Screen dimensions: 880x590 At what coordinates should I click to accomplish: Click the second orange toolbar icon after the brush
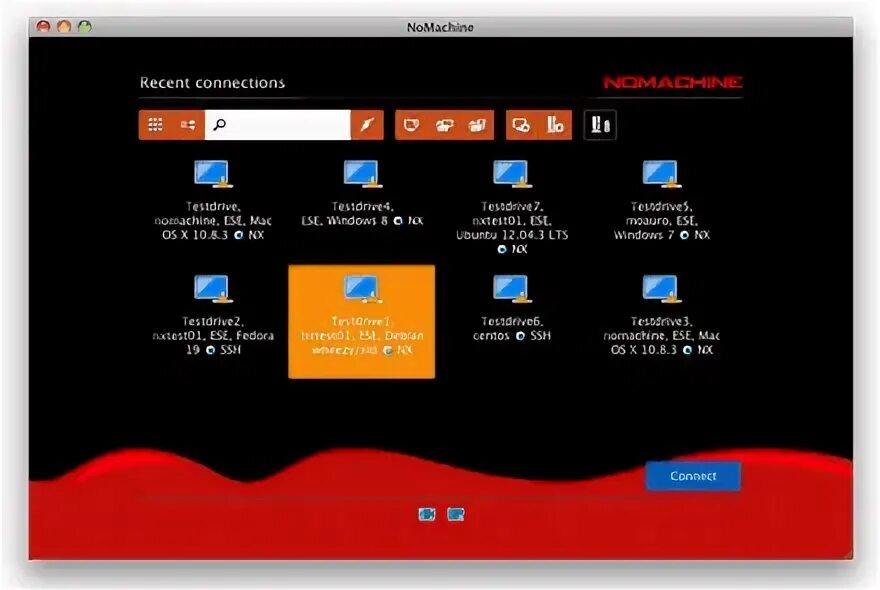(444, 125)
